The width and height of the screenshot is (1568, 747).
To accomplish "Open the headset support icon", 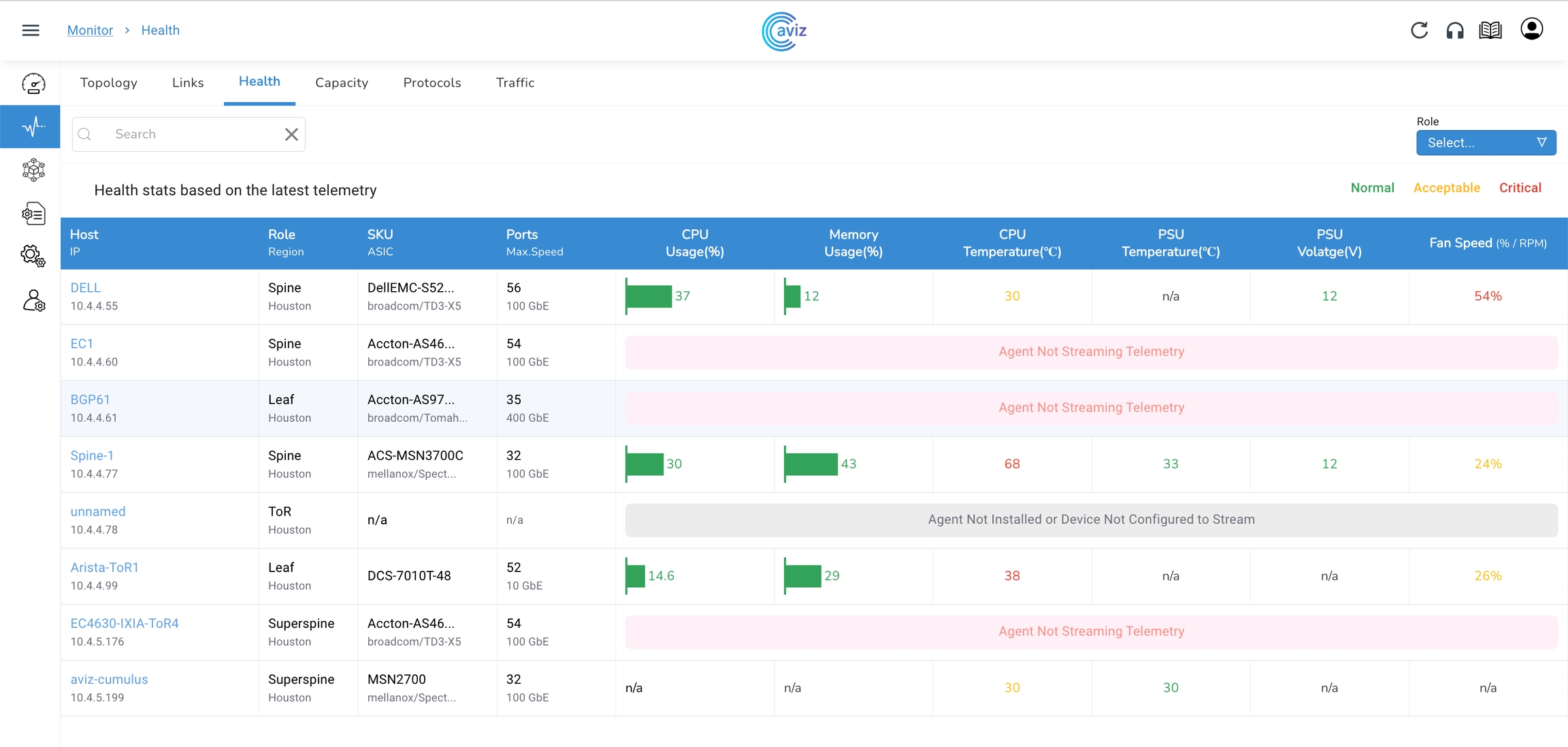I will click(x=1455, y=30).
